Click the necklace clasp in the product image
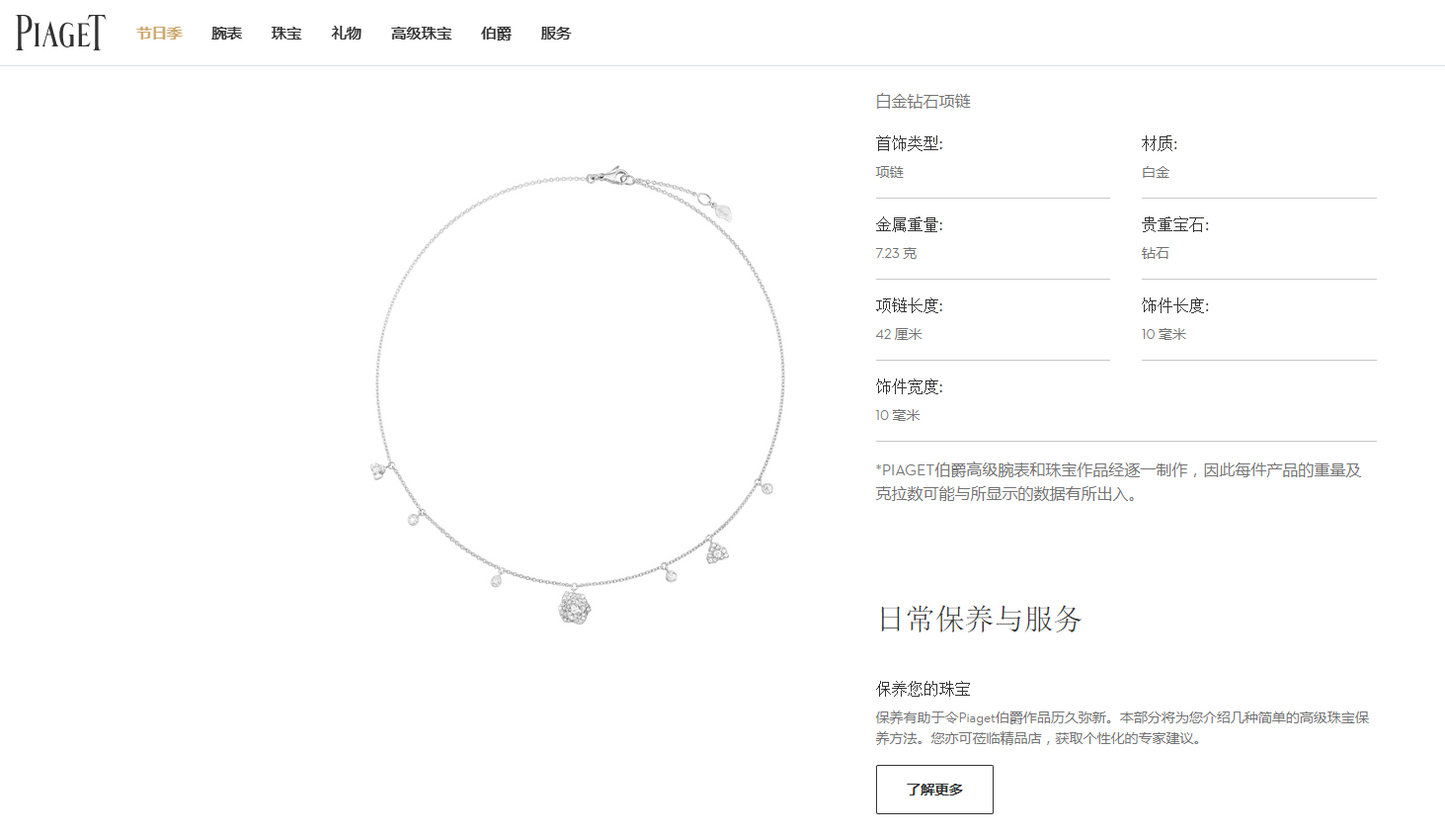Screen dimensions: 1445x836 click(612, 176)
